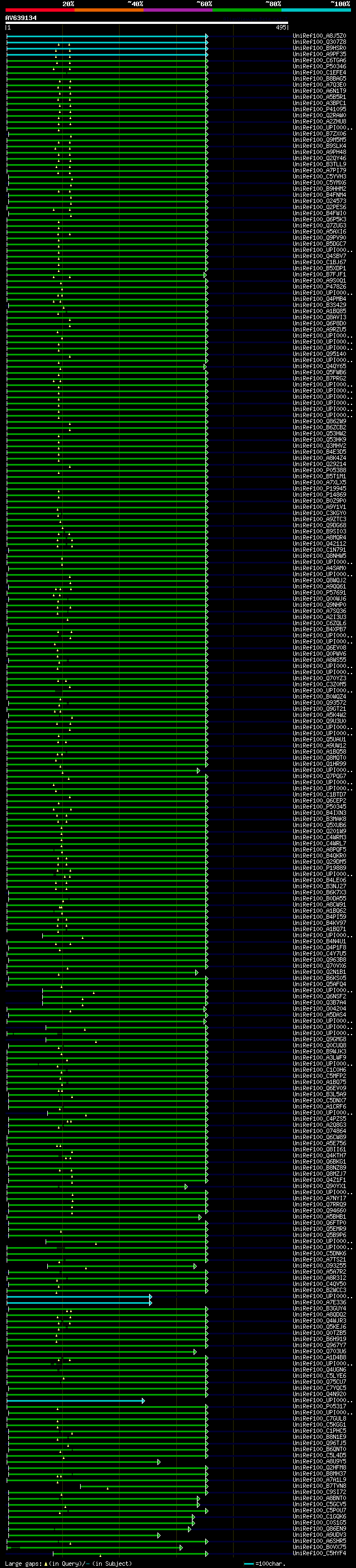
Task: Select the UniRef100_A7Q3E0 hit name
Action: click(x=319, y=85)
